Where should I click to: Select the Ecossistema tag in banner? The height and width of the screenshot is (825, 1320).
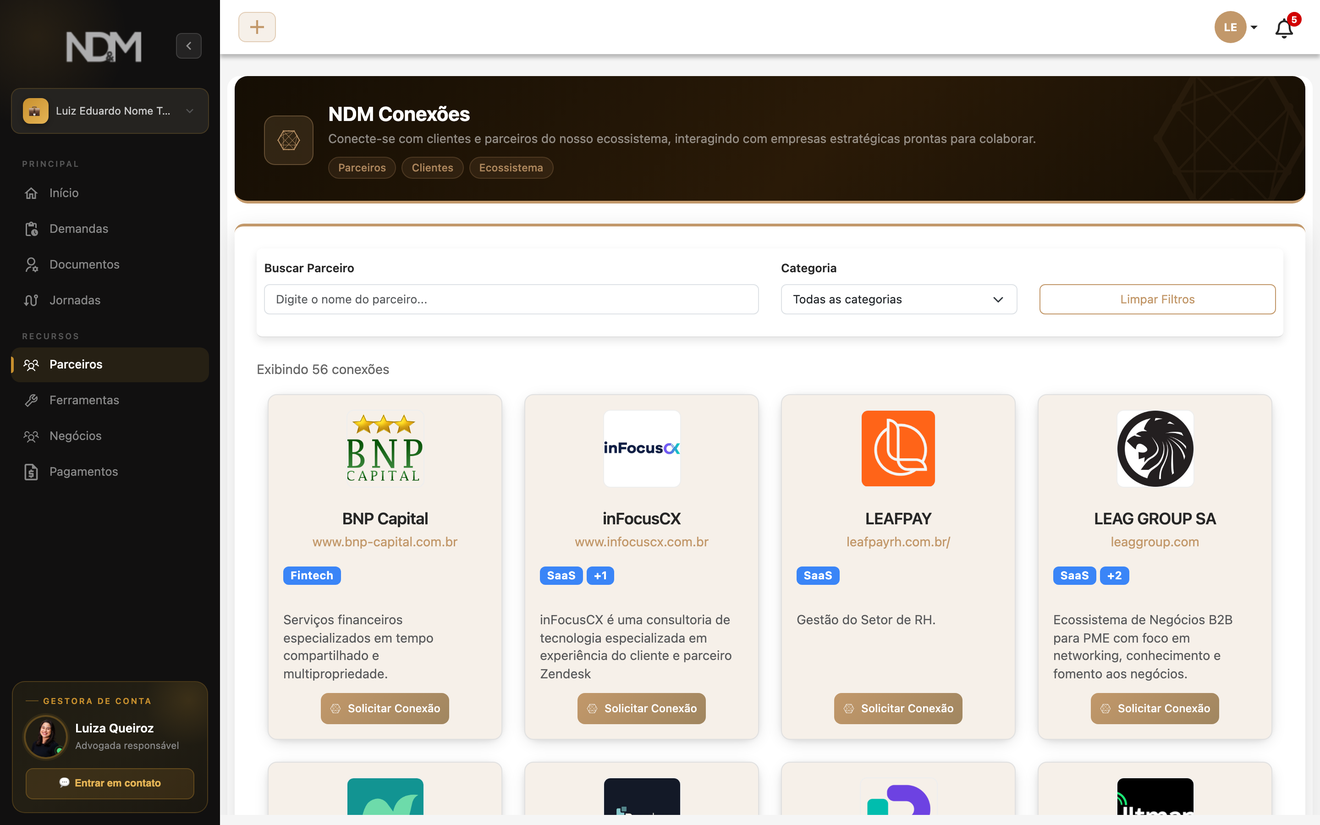pyautogui.click(x=511, y=168)
